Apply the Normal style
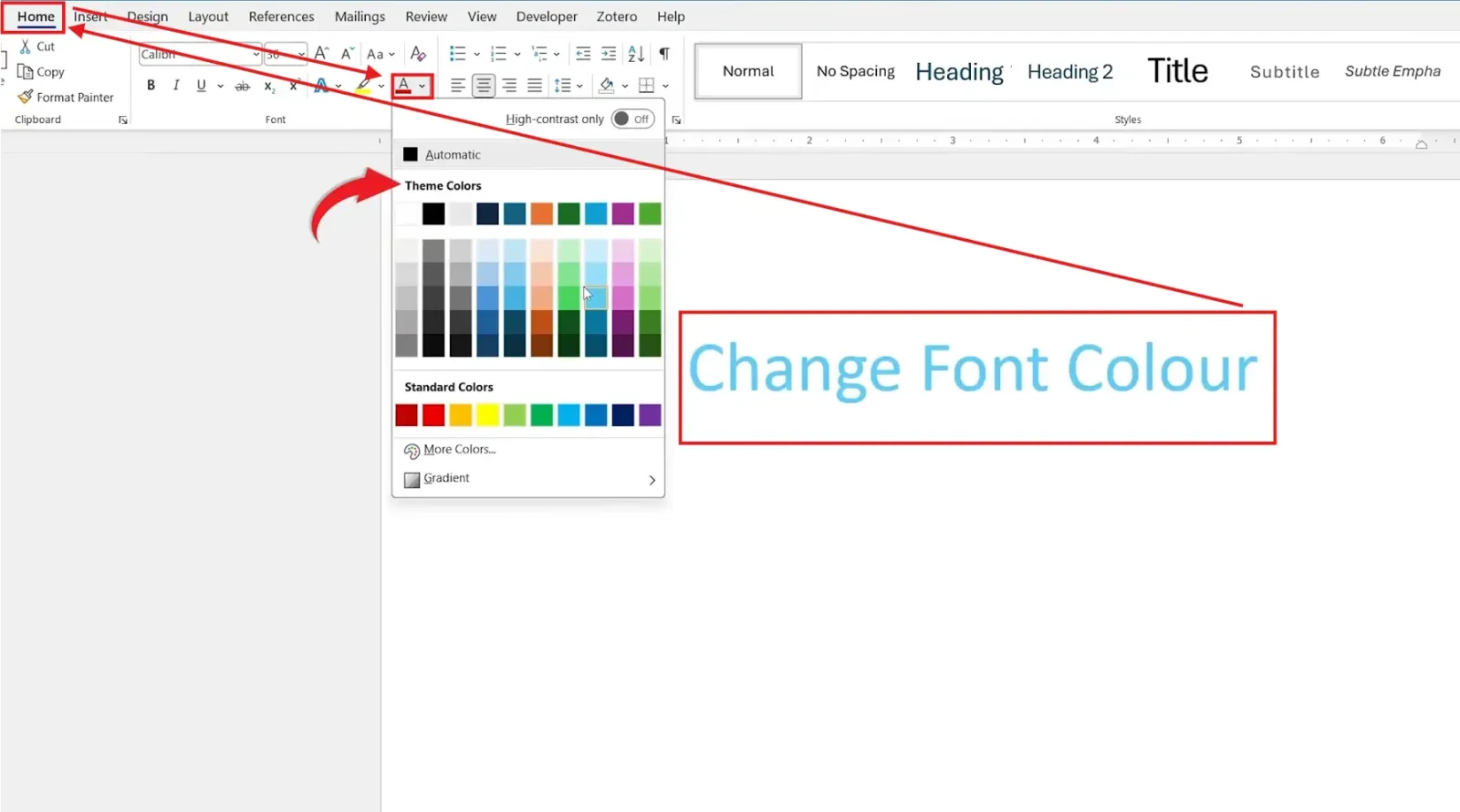This screenshot has width=1460, height=812. (x=748, y=71)
